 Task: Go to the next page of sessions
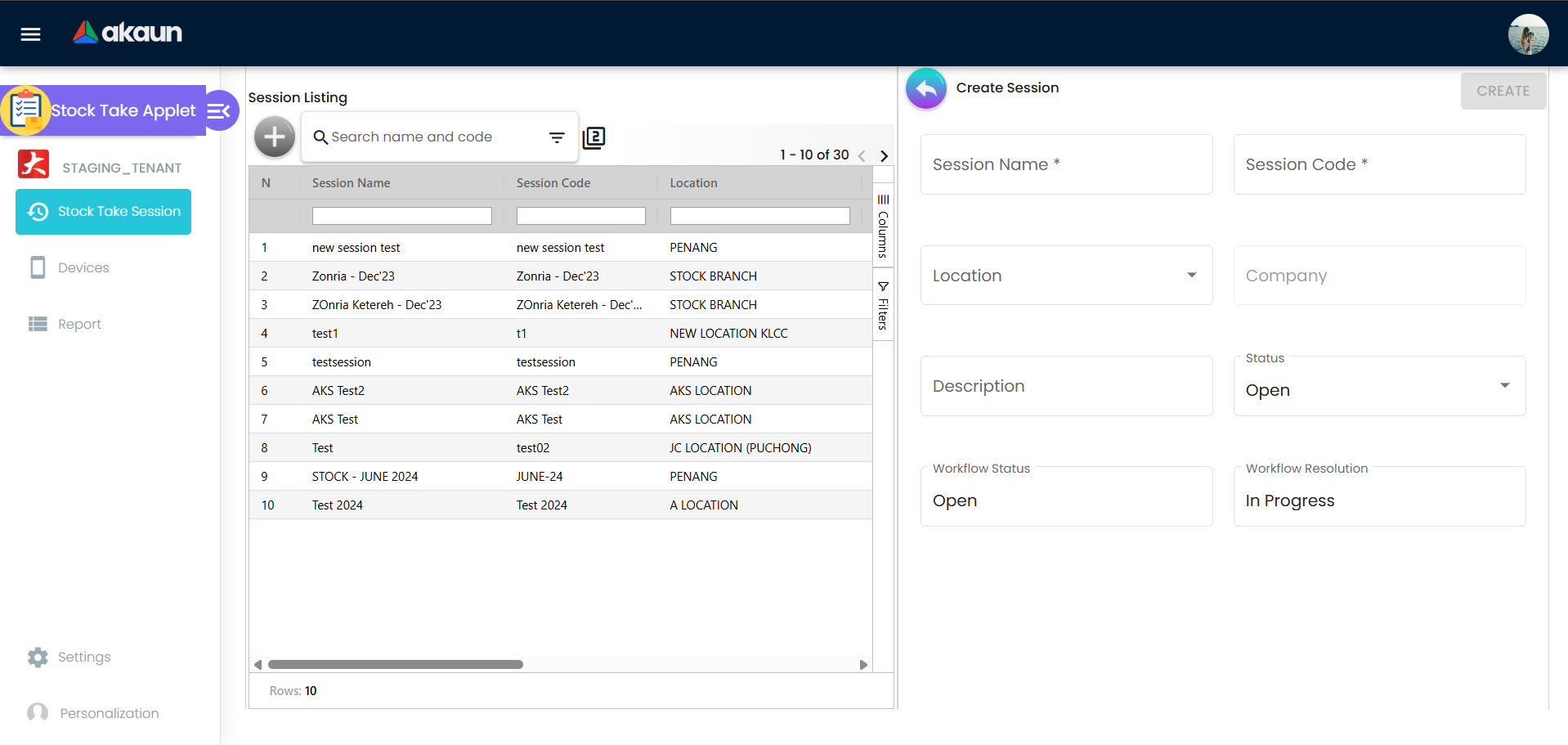coord(884,155)
